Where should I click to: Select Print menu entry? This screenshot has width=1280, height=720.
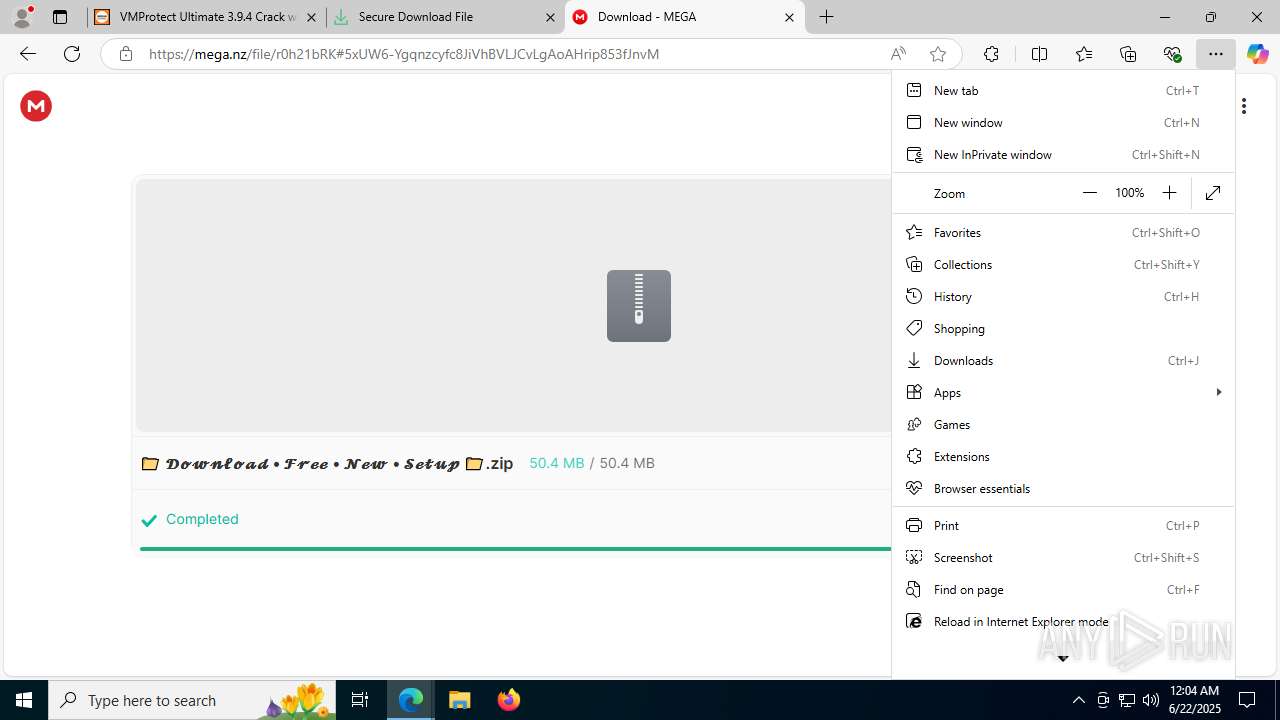[x=1063, y=525]
